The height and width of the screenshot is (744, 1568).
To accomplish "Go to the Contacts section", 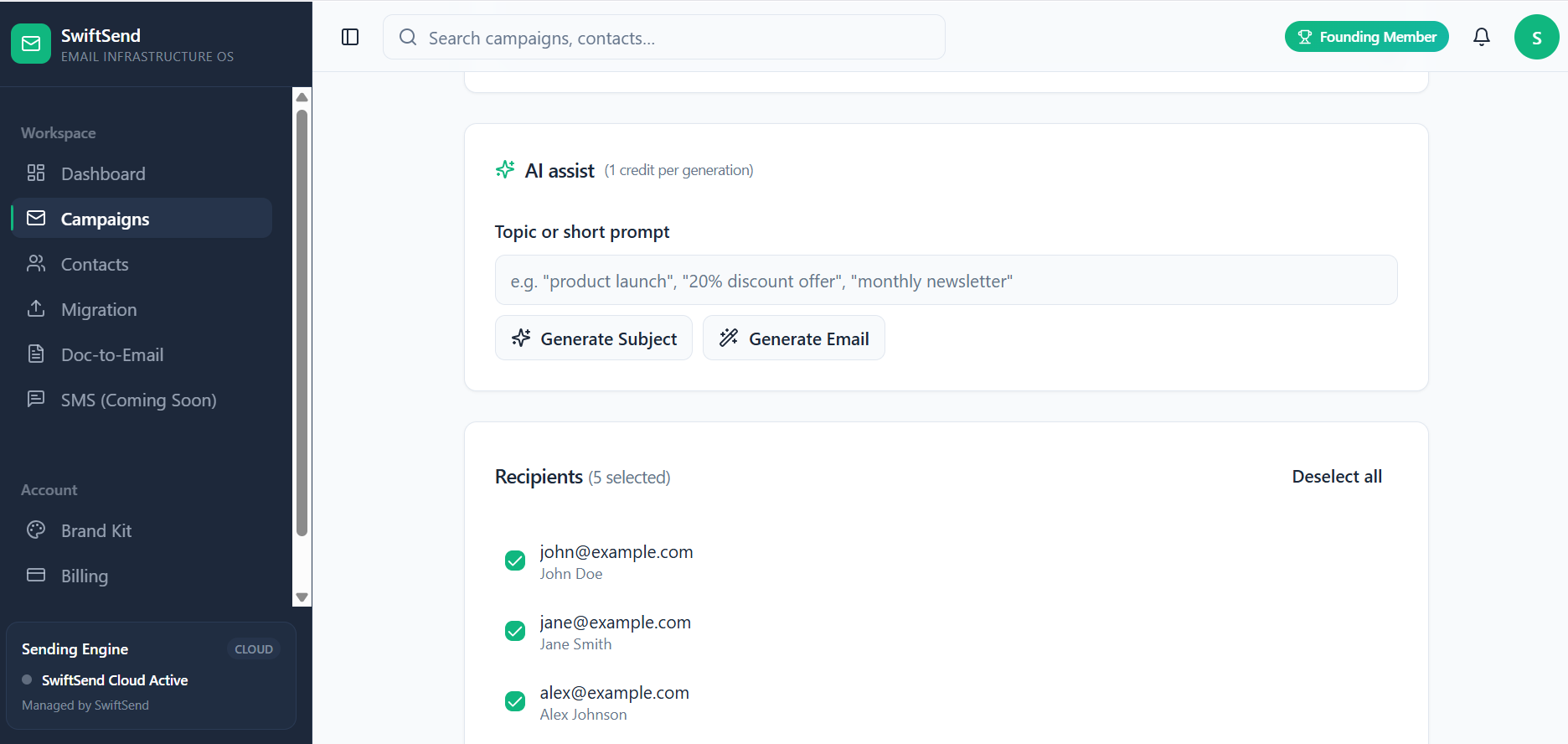I will (x=142, y=264).
